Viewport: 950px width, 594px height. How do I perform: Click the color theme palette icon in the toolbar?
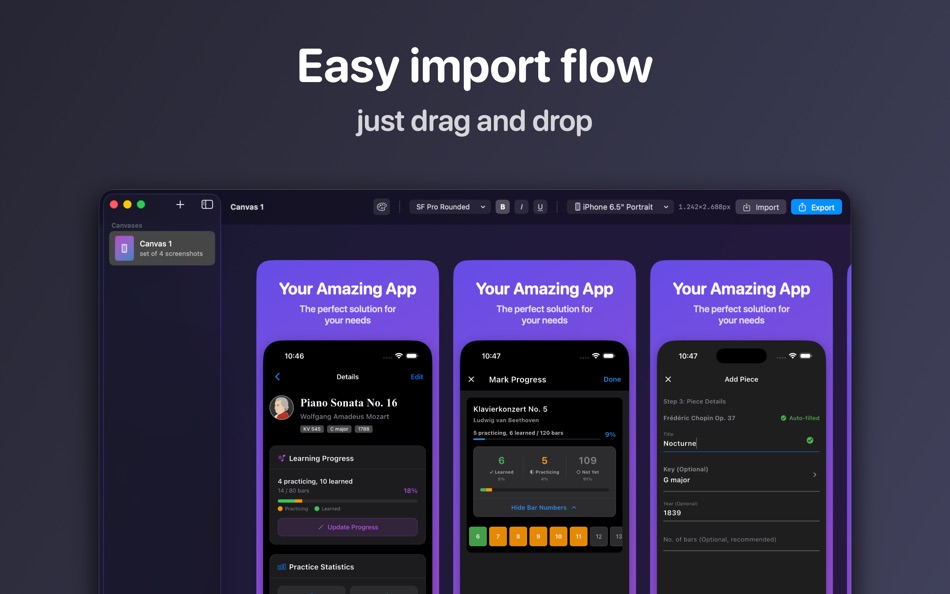[x=382, y=206]
